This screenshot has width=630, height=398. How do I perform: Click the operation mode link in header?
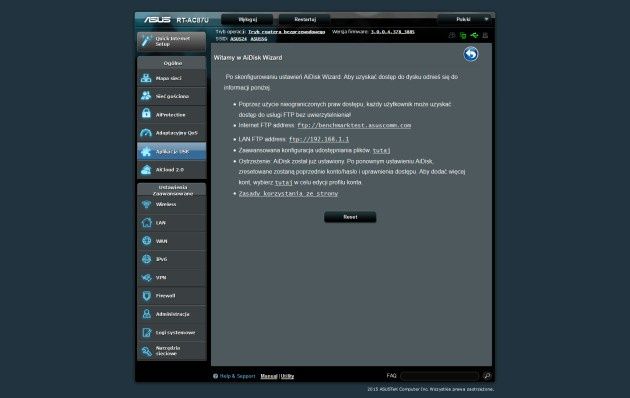tap(286, 32)
